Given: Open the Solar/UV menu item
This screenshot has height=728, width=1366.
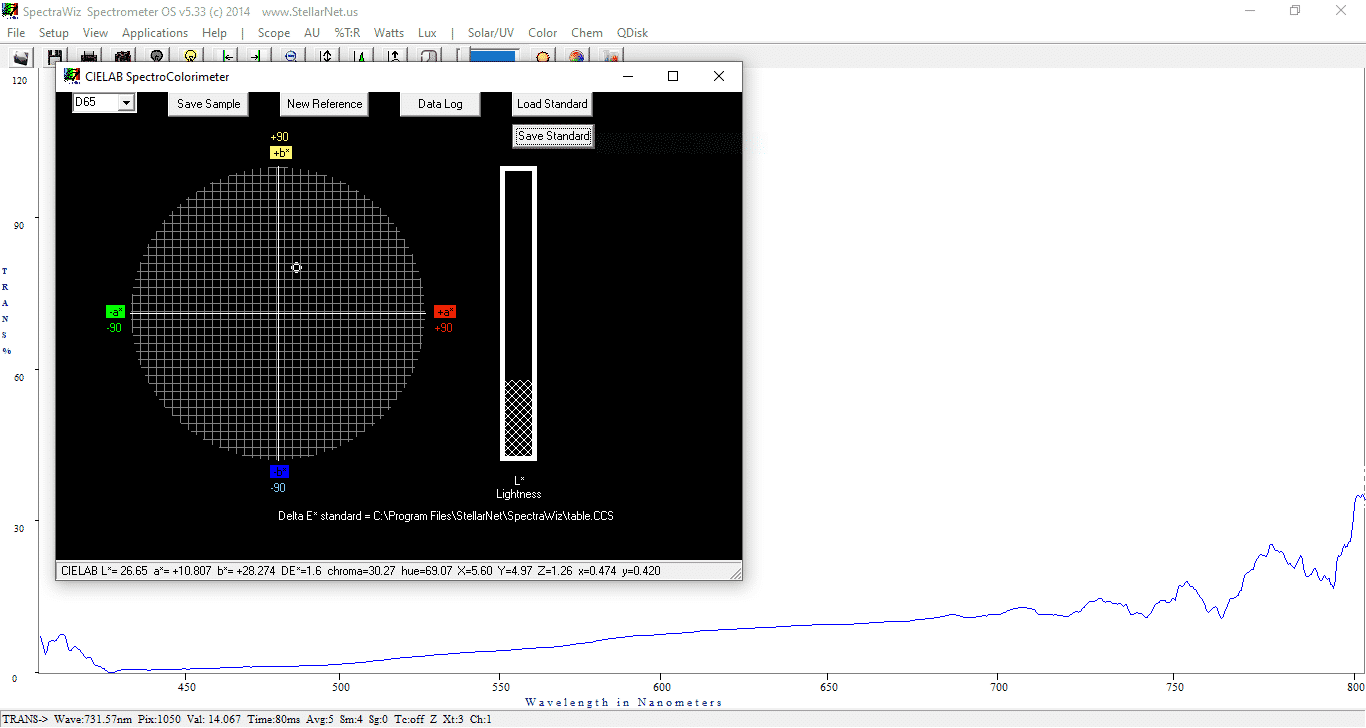Looking at the screenshot, I should click(491, 33).
